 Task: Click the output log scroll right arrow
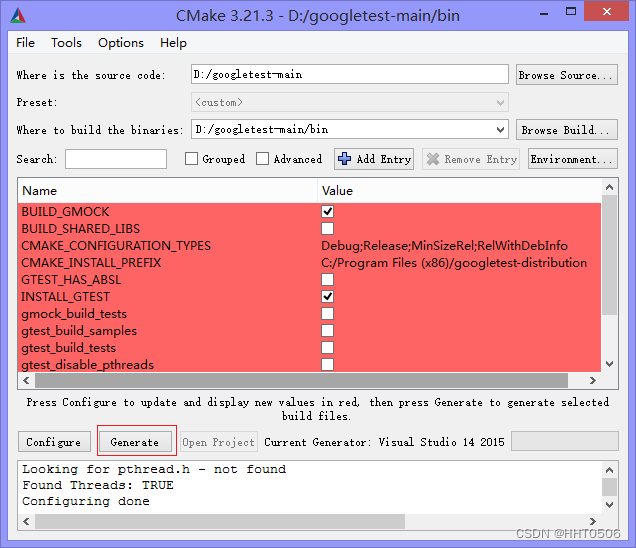(593, 521)
